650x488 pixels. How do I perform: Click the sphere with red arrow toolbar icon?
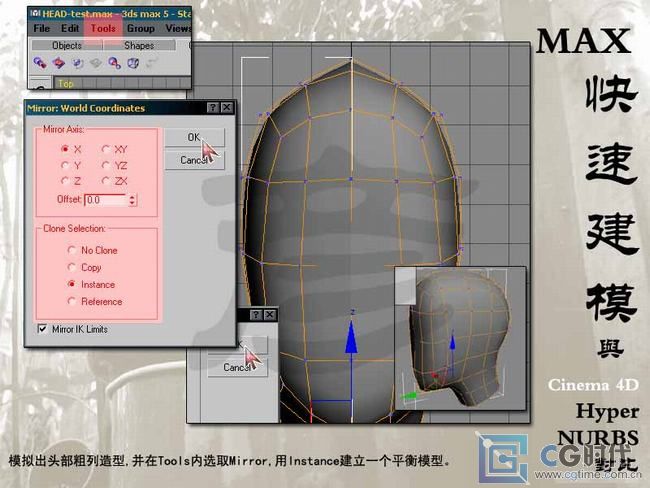click(40, 63)
